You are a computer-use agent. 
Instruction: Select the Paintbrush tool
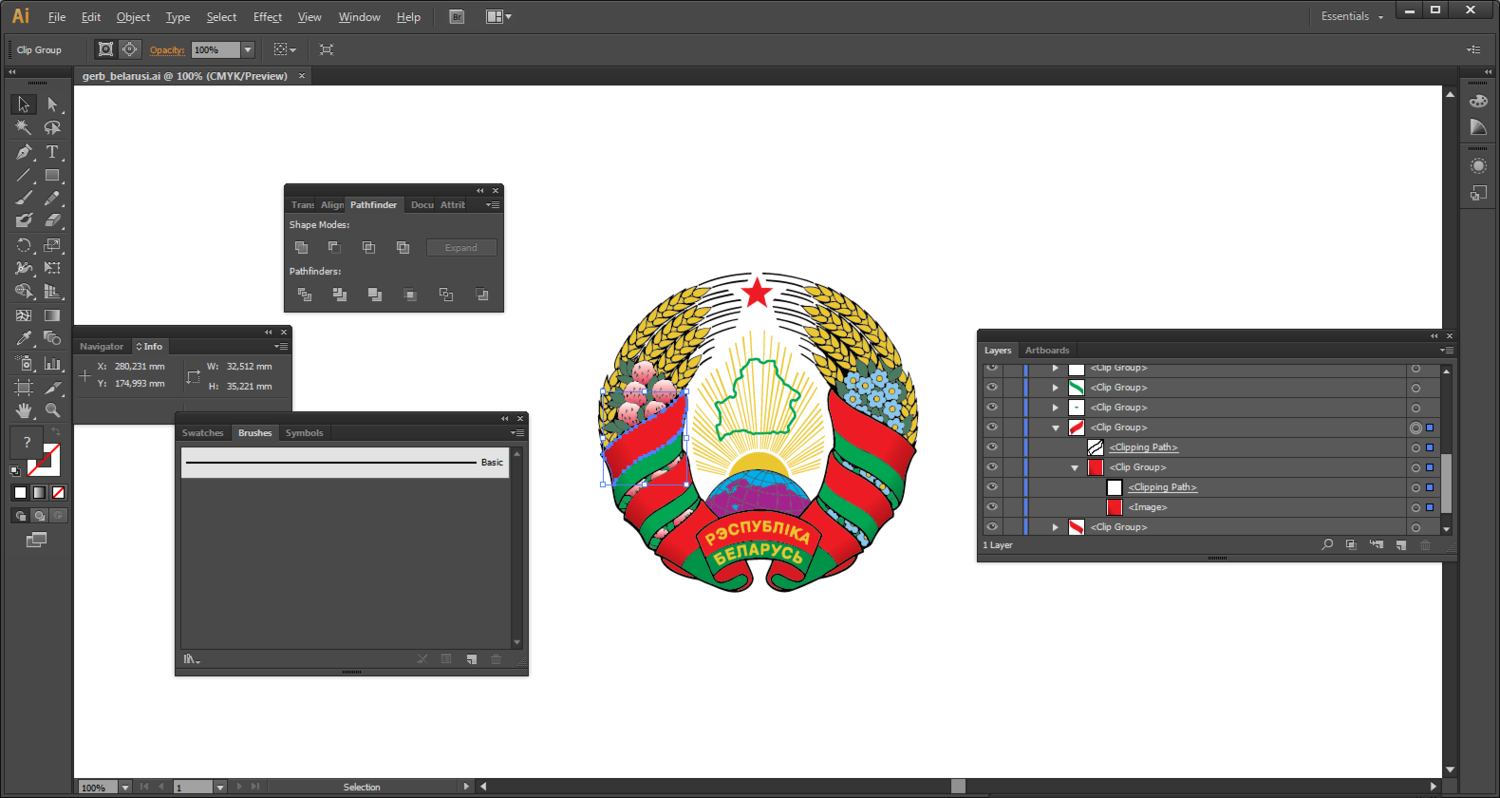23,198
